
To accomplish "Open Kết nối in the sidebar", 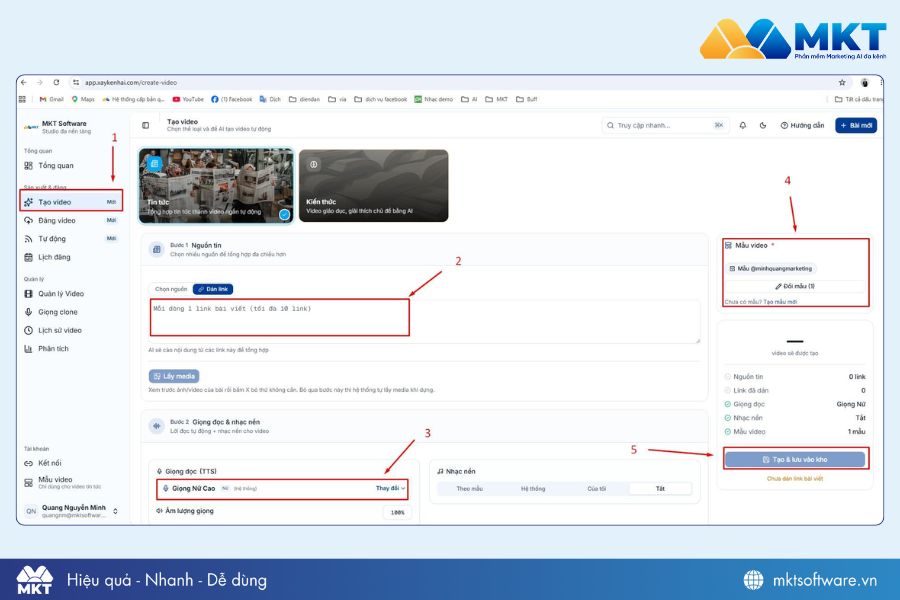I will [71, 463].
